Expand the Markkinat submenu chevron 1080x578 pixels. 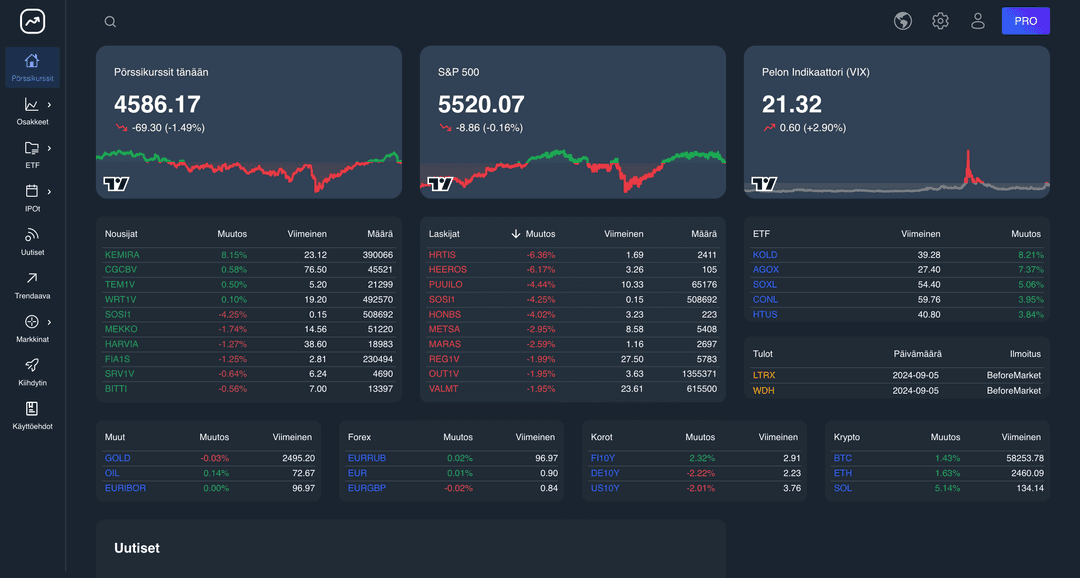[49, 322]
